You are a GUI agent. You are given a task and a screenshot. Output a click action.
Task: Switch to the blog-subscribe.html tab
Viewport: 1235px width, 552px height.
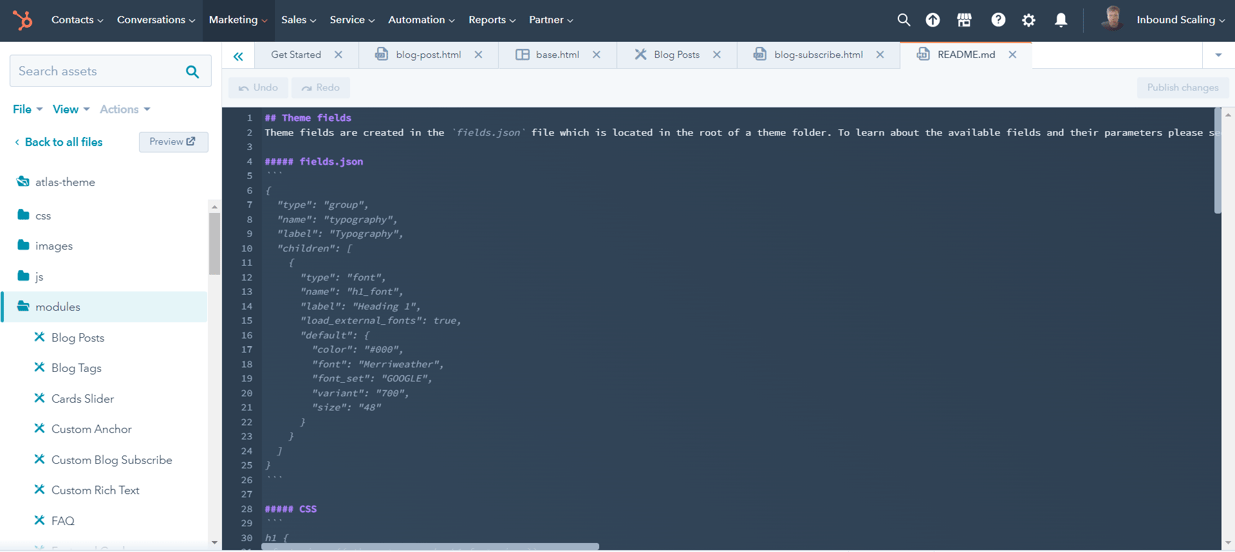(818, 55)
